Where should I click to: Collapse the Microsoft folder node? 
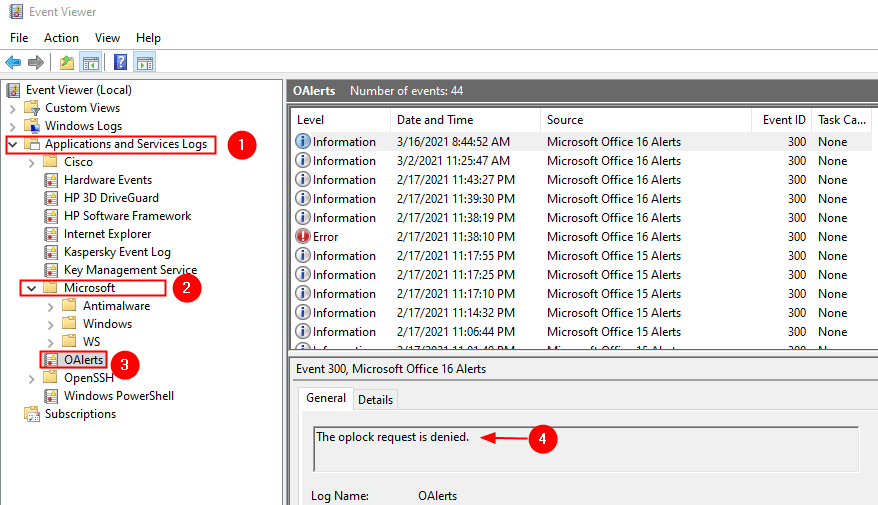coord(32,288)
